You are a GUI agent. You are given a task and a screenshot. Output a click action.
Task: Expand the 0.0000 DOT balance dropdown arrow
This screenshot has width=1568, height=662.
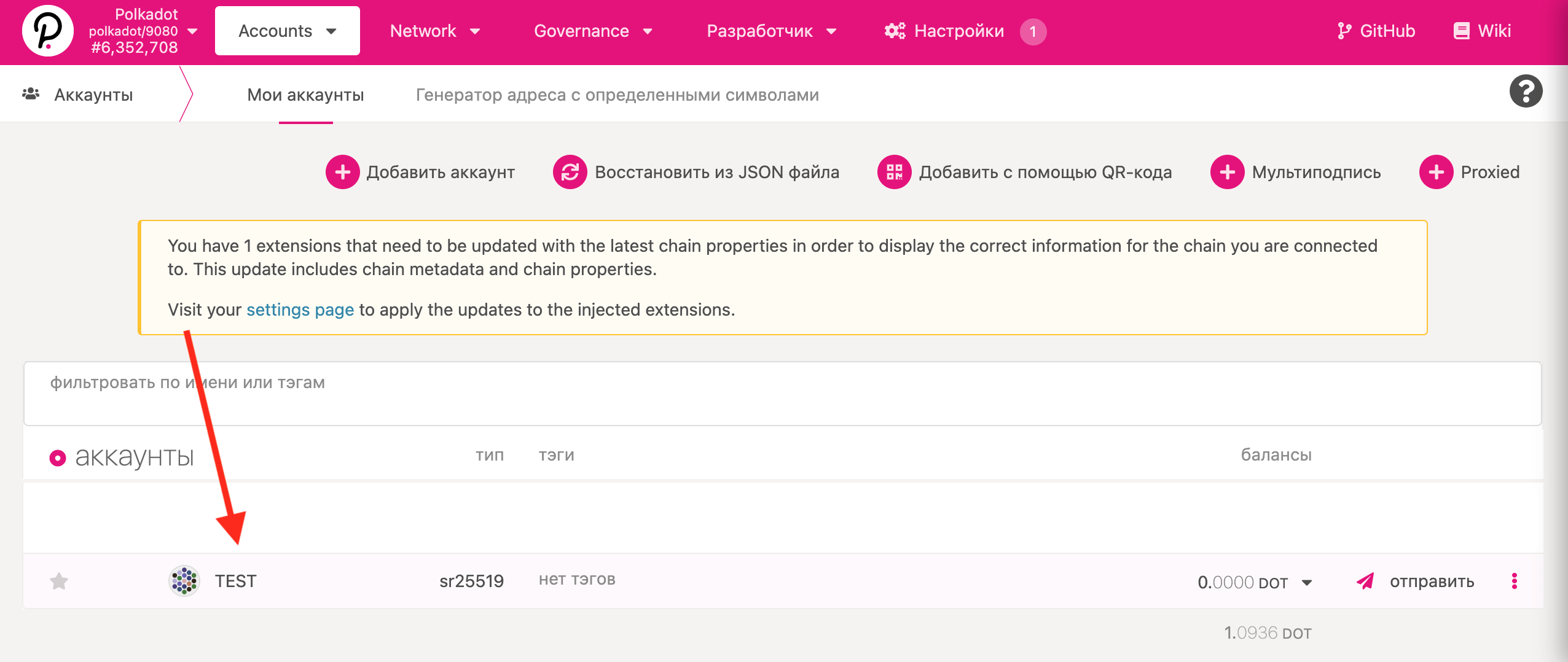(1307, 583)
